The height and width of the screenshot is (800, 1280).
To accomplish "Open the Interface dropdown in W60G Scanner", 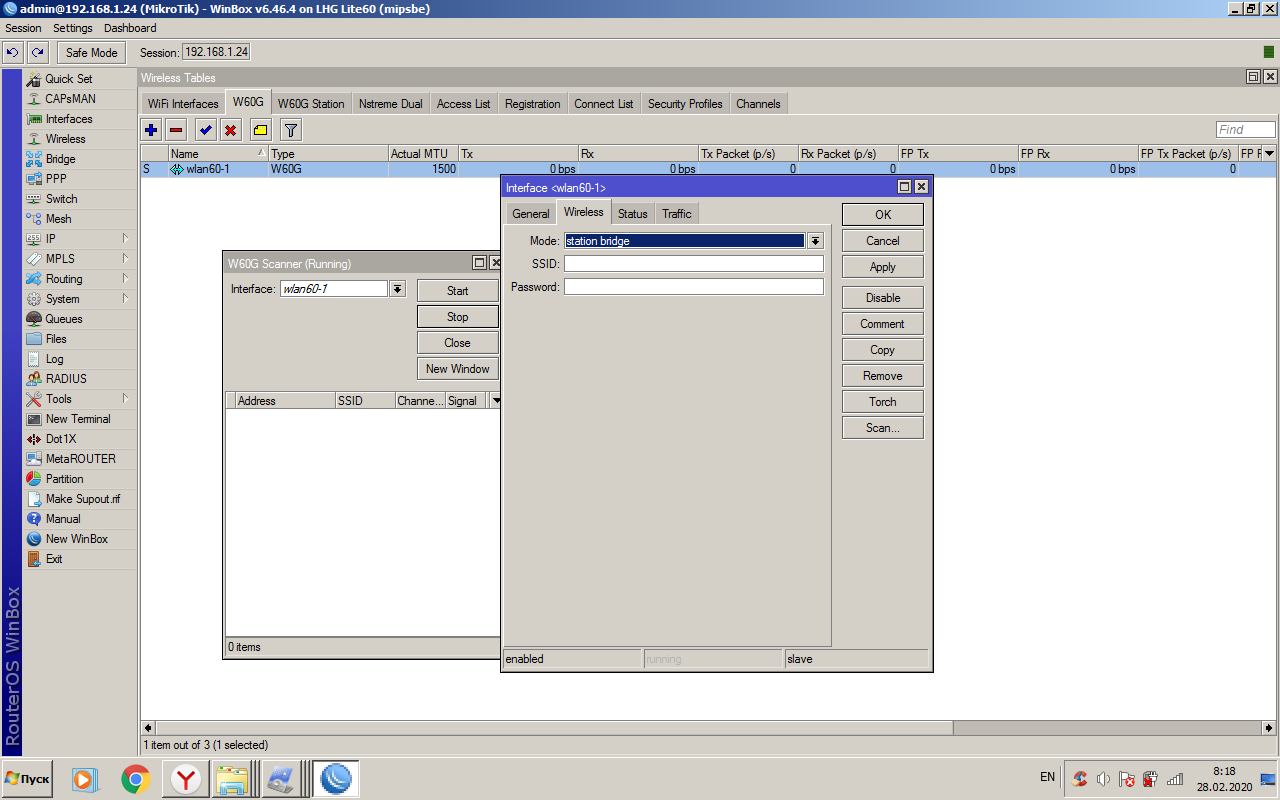I will click(397, 289).
